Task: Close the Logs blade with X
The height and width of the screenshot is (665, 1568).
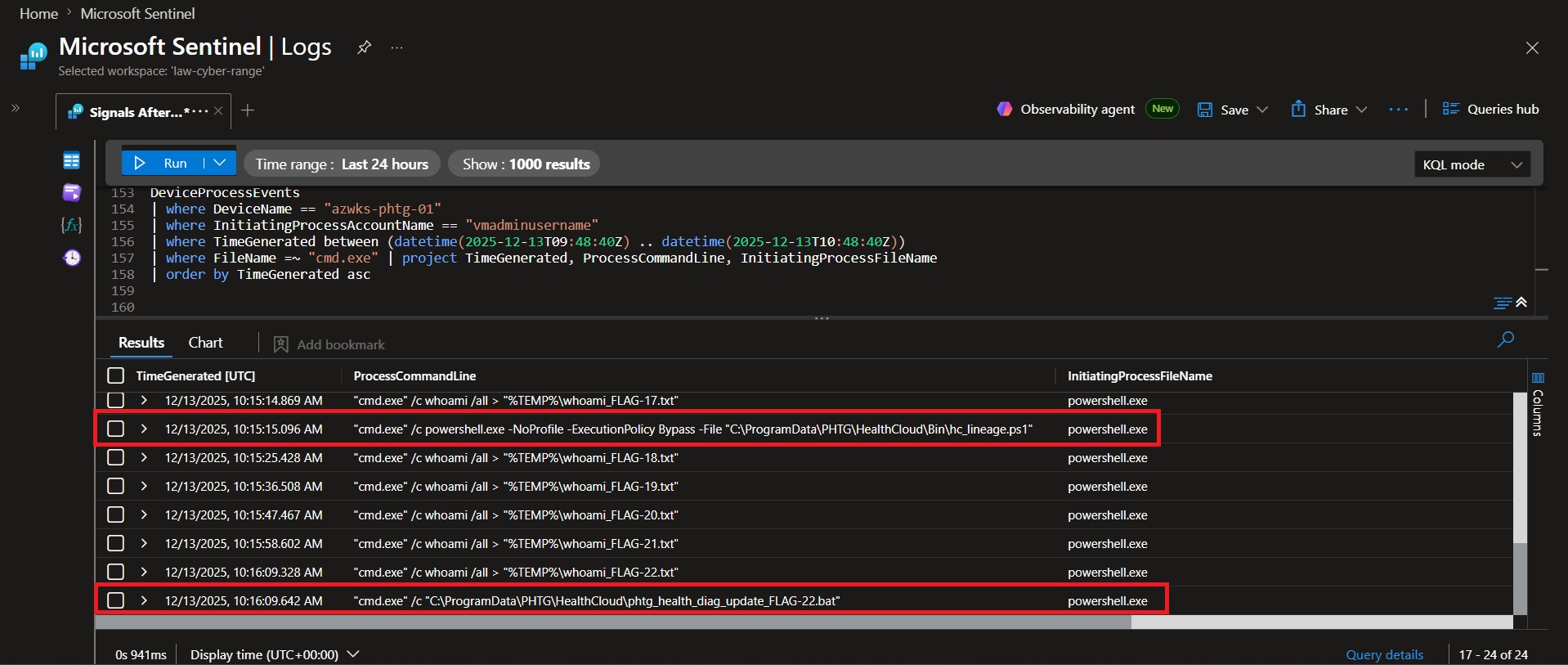Action: [1532, 48]
